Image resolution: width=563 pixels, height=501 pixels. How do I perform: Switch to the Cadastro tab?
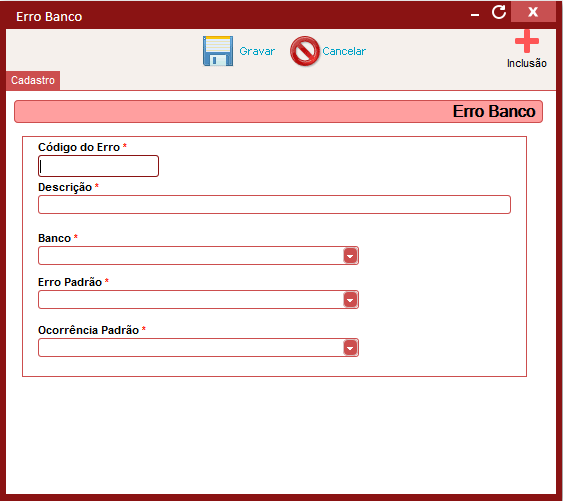(x=33, y=80)
